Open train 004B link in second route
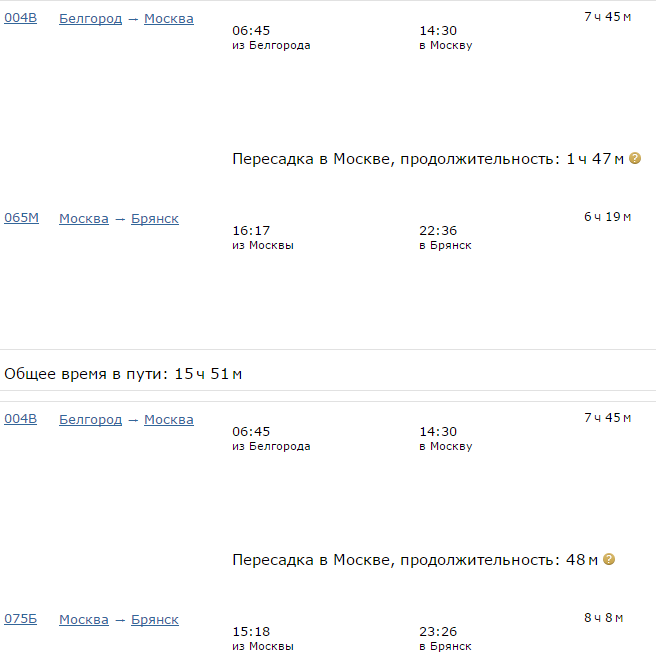Viewport: 656px width, 663px height. click(20, 419)
